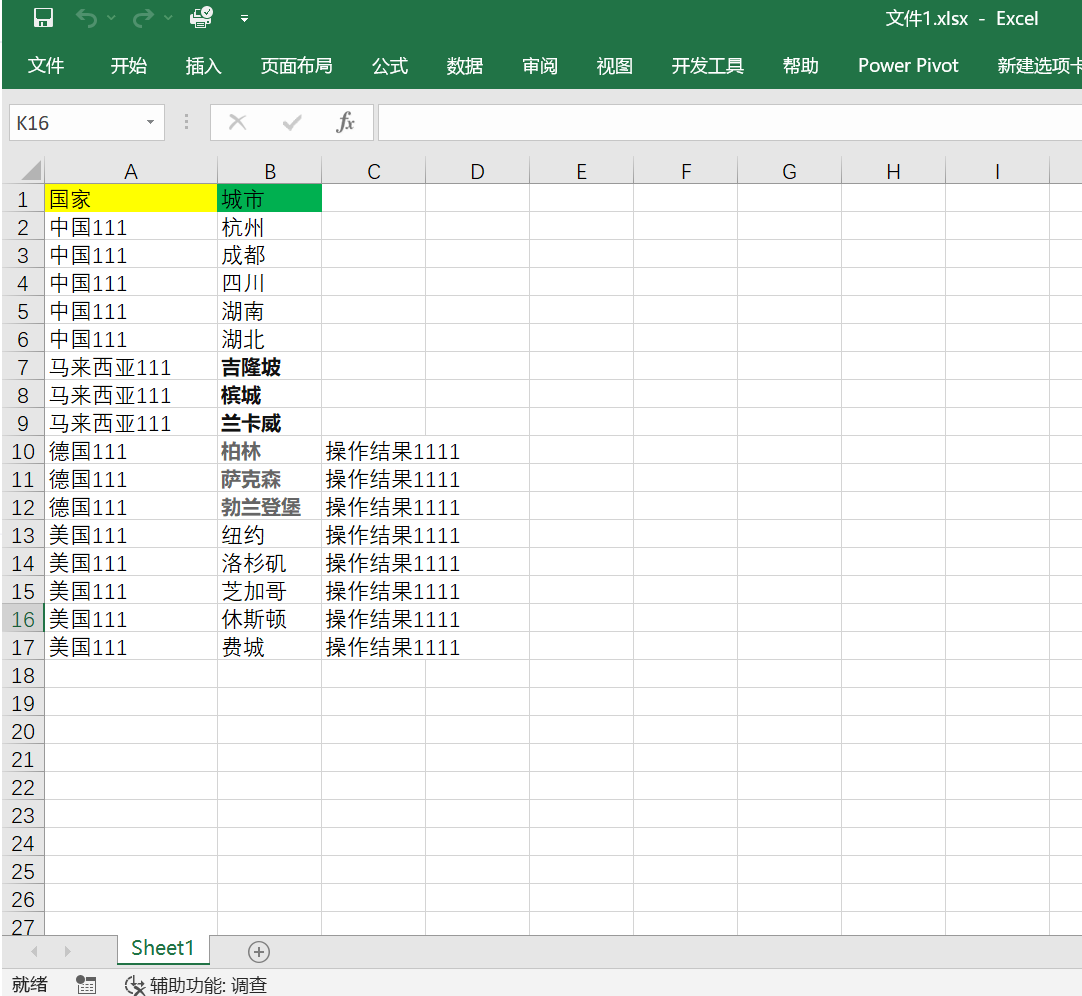Switch to the 数据 ribbon tab
This screenshot has height=996, width=1082.
point(465,66)
